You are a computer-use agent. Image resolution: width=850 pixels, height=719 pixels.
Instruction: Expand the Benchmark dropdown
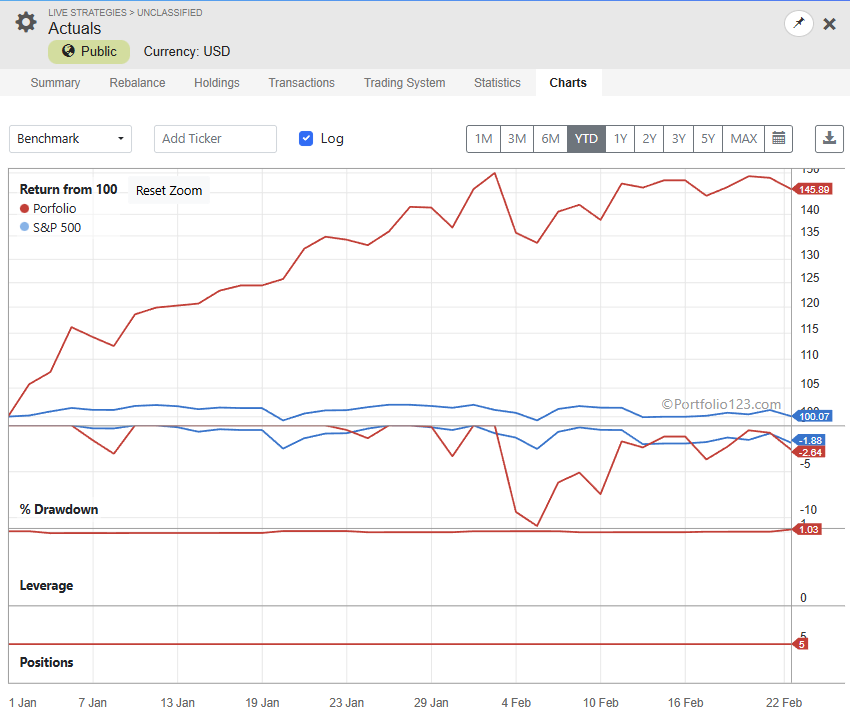point(70,139)
